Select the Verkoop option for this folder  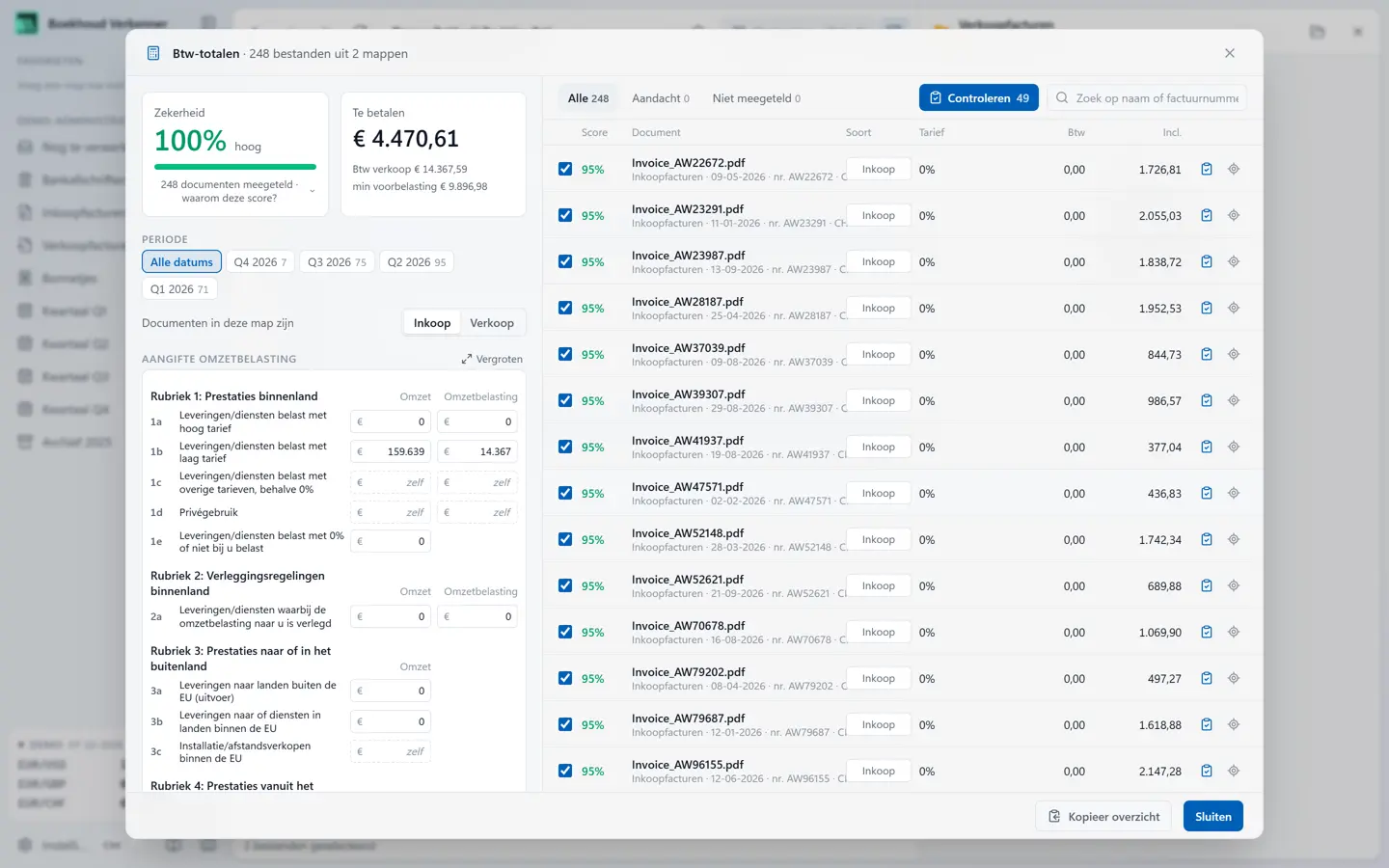(x=492, y=323)
